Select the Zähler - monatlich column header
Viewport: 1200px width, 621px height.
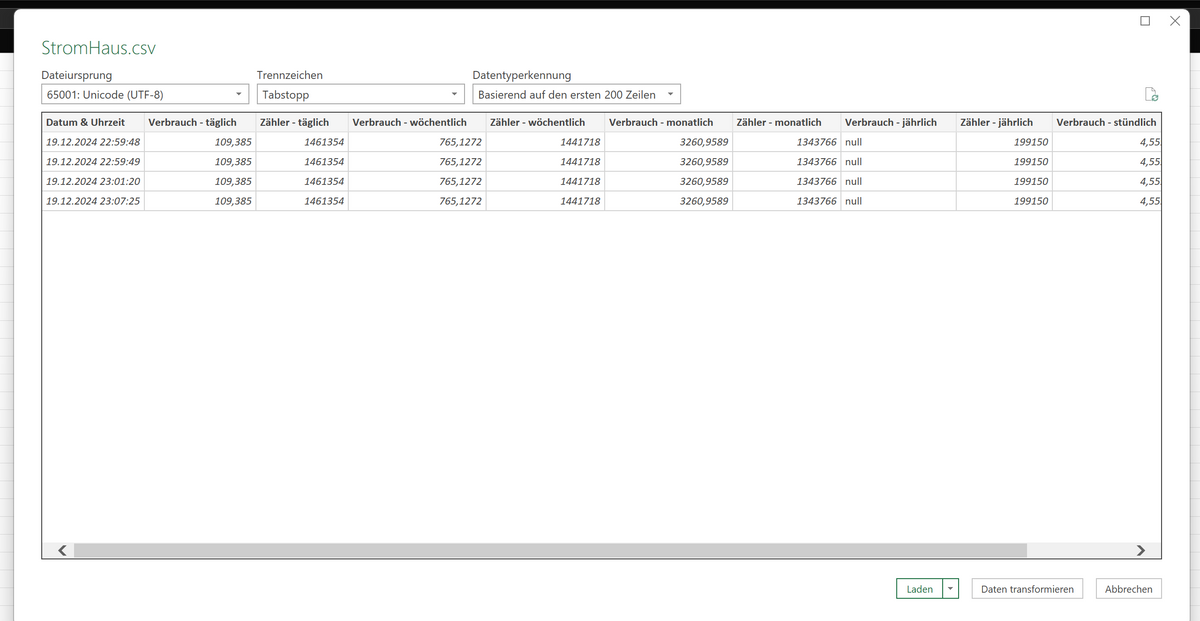click(x=785, y=122)
